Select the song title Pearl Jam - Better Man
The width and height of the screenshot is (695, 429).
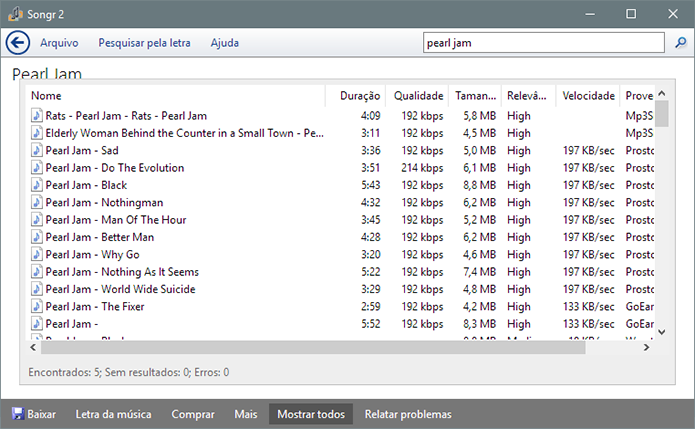coord(100,237)
